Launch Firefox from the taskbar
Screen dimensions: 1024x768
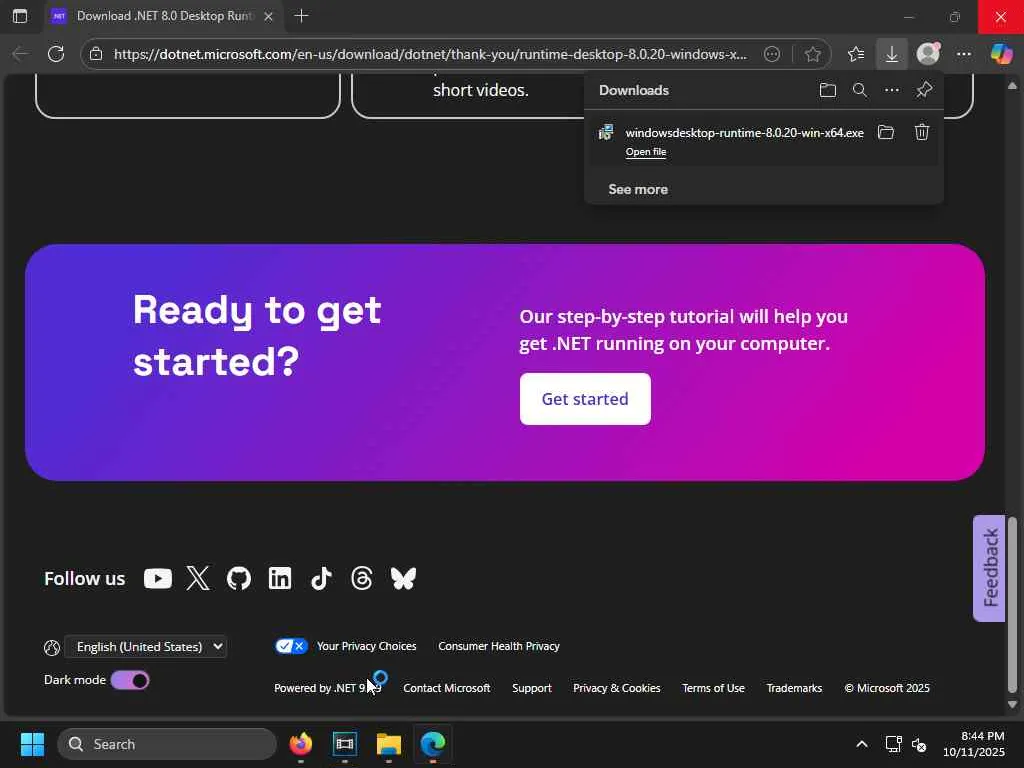(x=301, y=744)
